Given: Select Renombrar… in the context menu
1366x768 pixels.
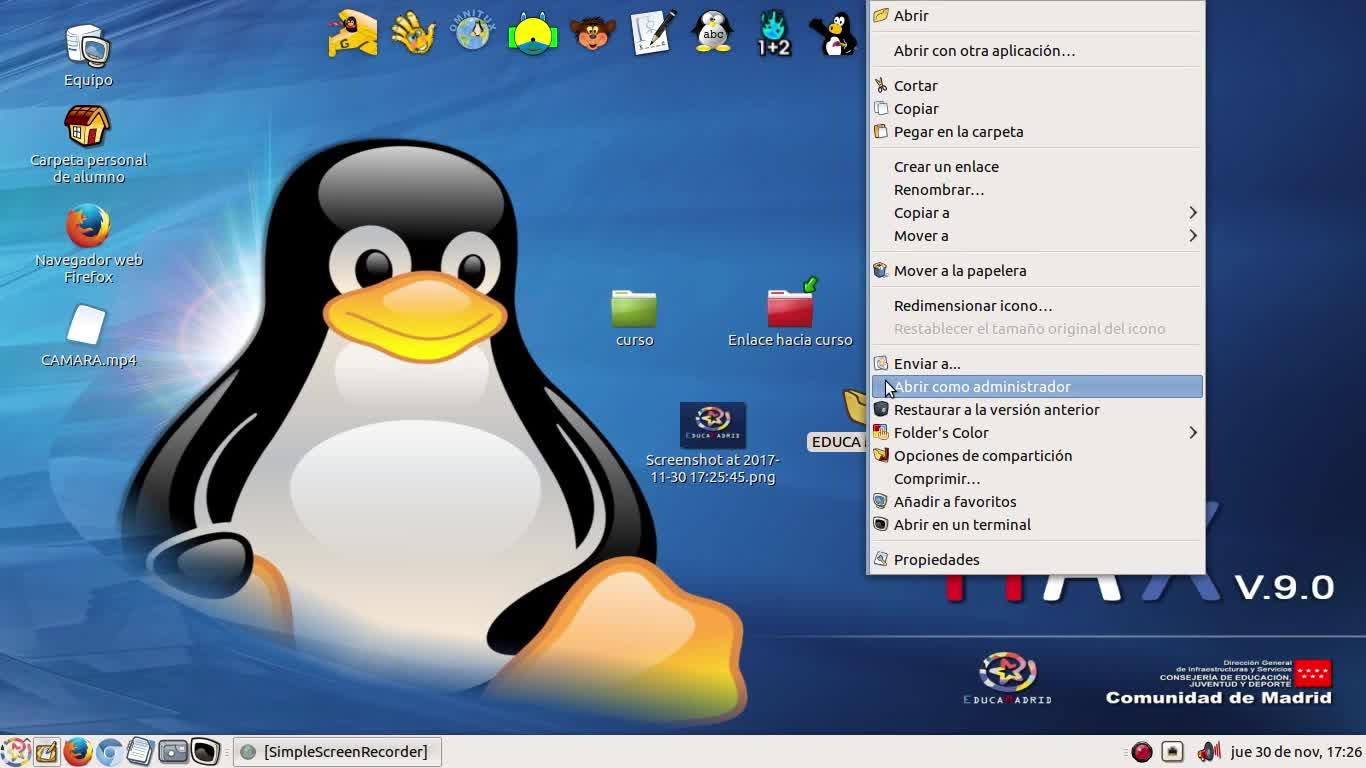Looking at the screenshot, I should 1037,190.
